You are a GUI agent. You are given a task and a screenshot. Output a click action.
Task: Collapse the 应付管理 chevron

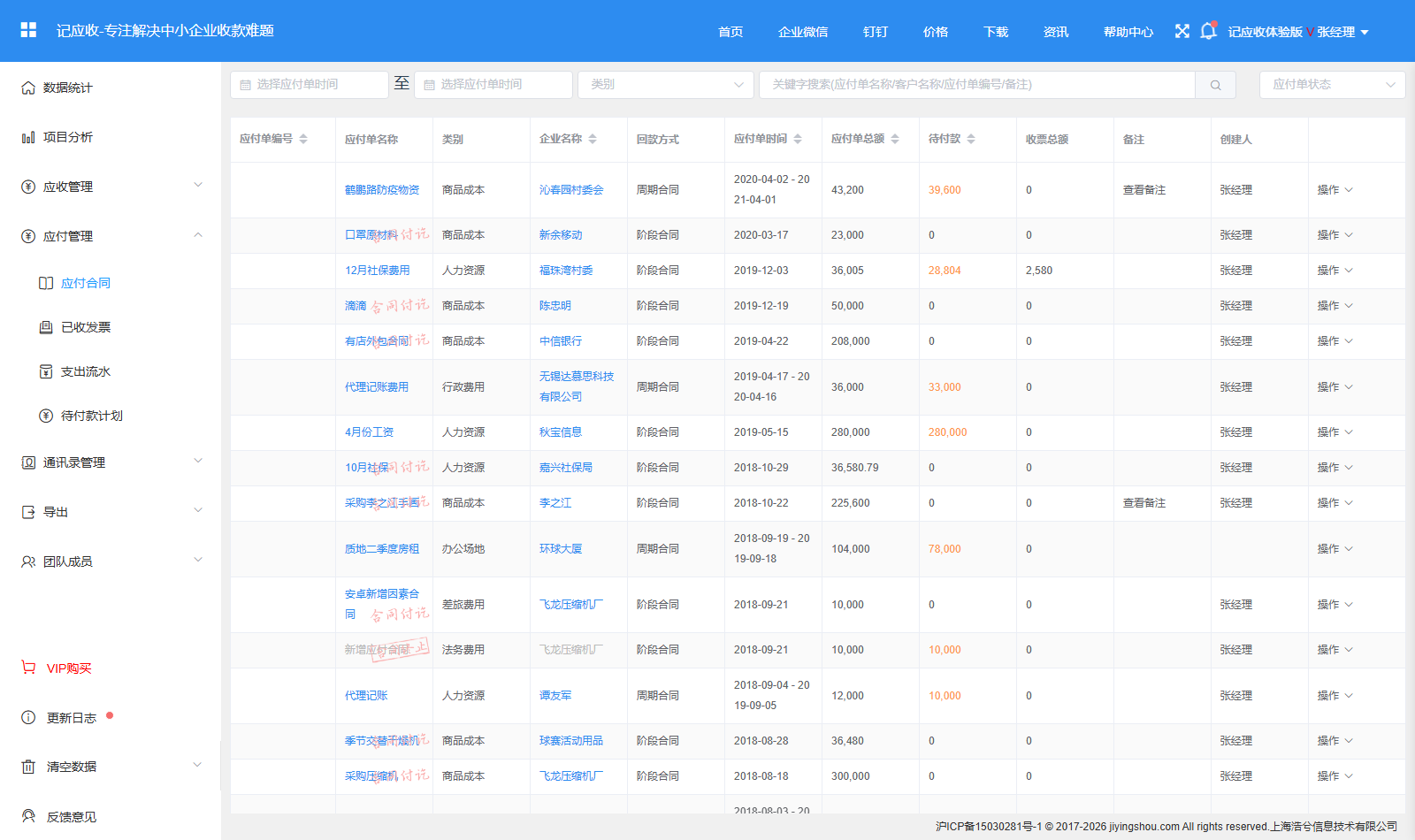point(198,234)
